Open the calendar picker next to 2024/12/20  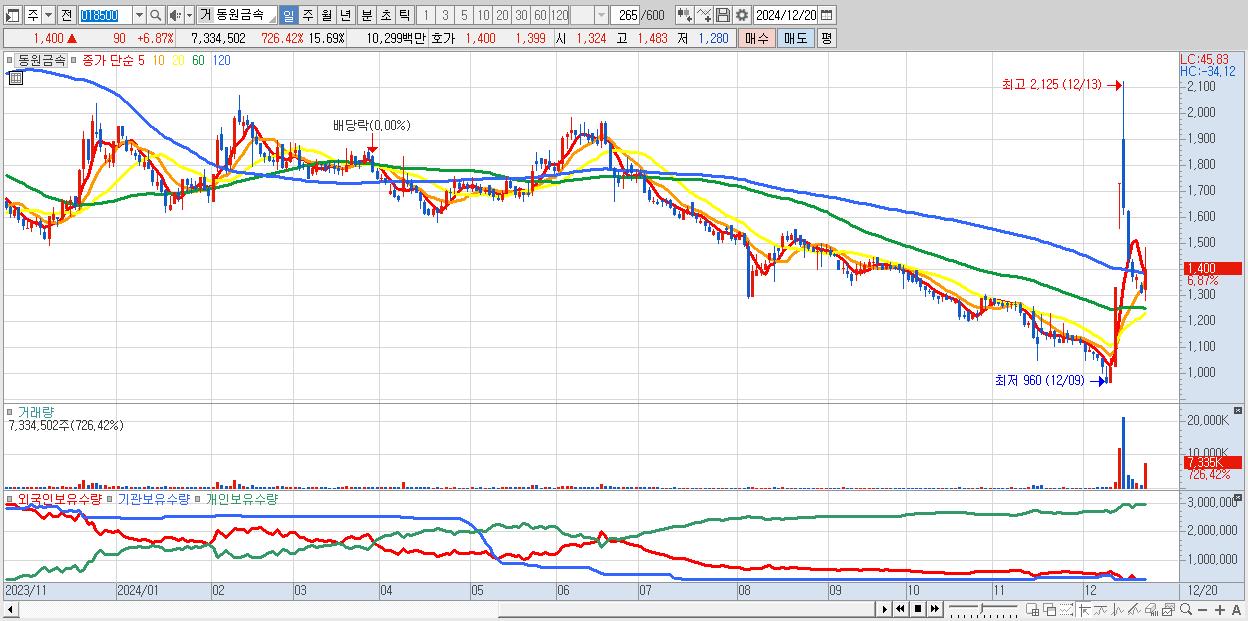point(826,15)
